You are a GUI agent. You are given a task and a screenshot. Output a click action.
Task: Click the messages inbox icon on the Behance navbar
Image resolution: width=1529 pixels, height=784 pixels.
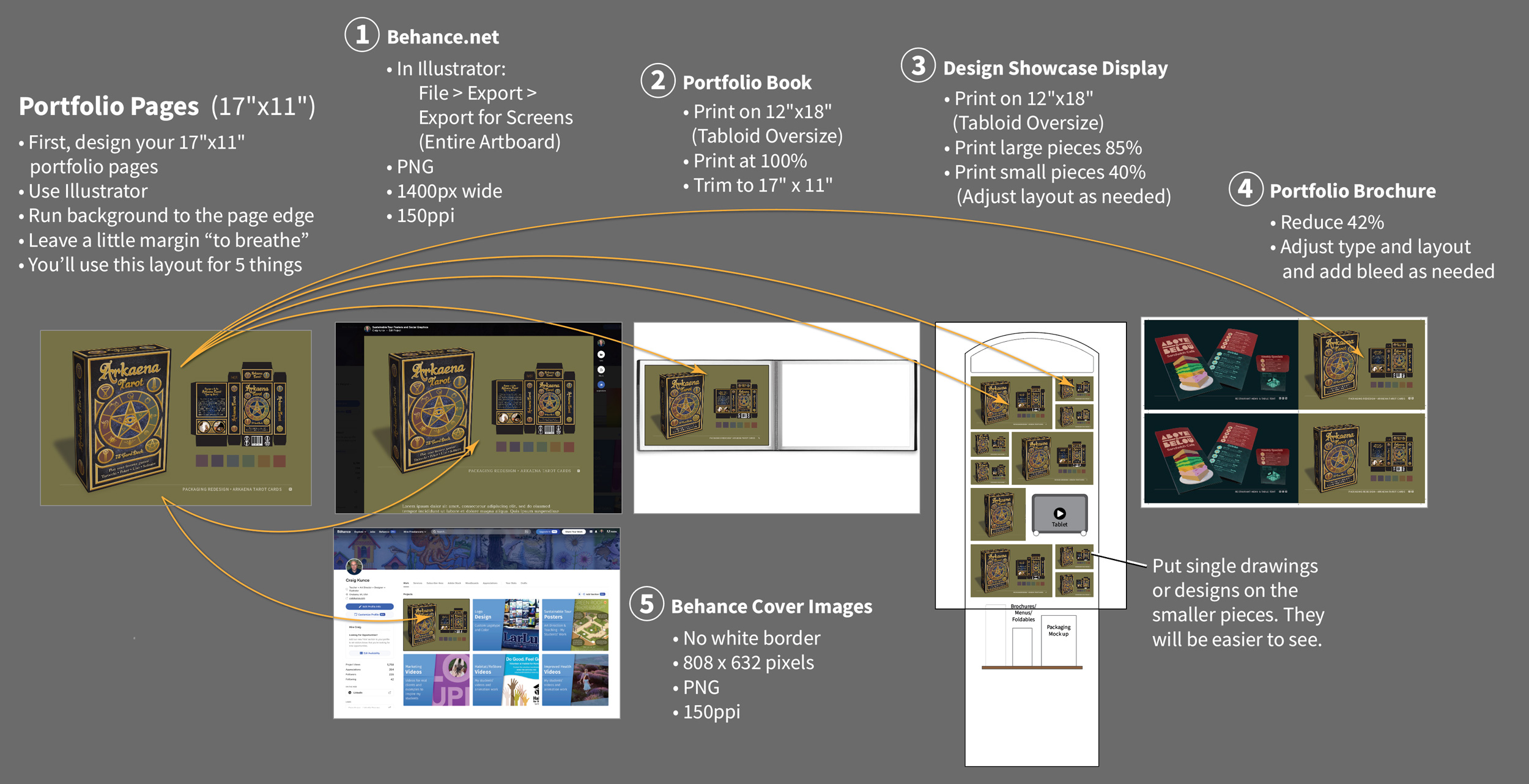[x=590, y=531]
